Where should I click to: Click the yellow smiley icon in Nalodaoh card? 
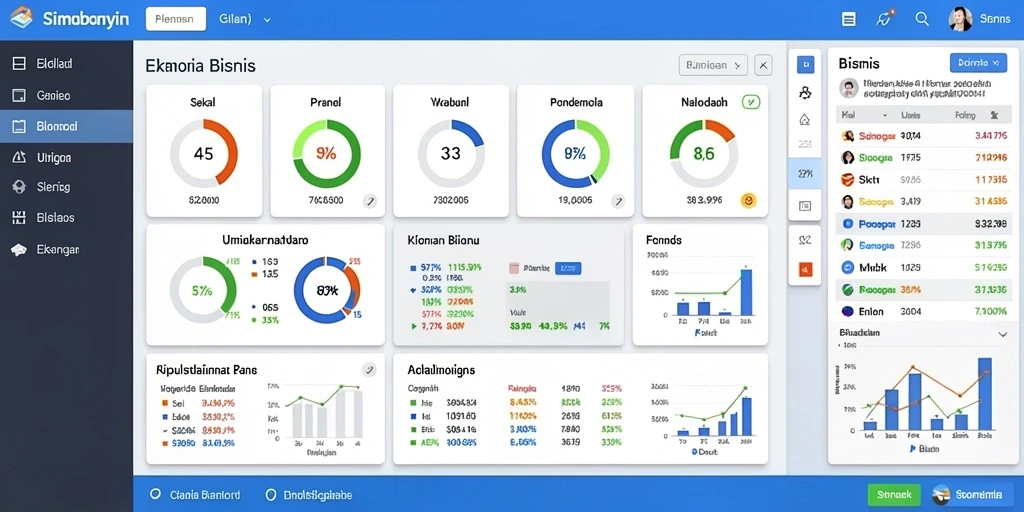[748, 200]
